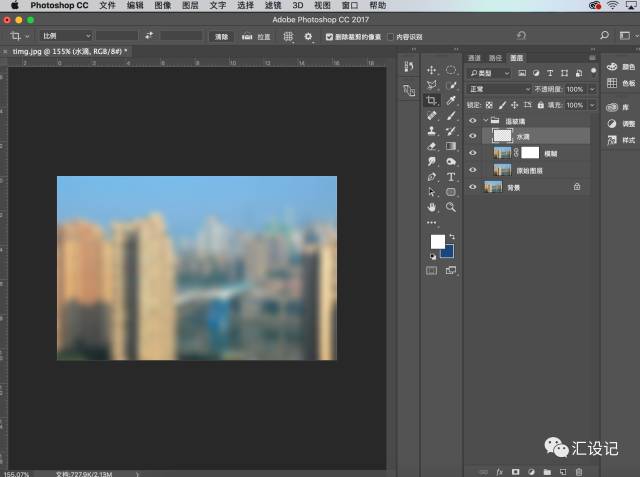640x477 pixels.
Task: Click the delete layer trash icon
Action: click(578, 470)
